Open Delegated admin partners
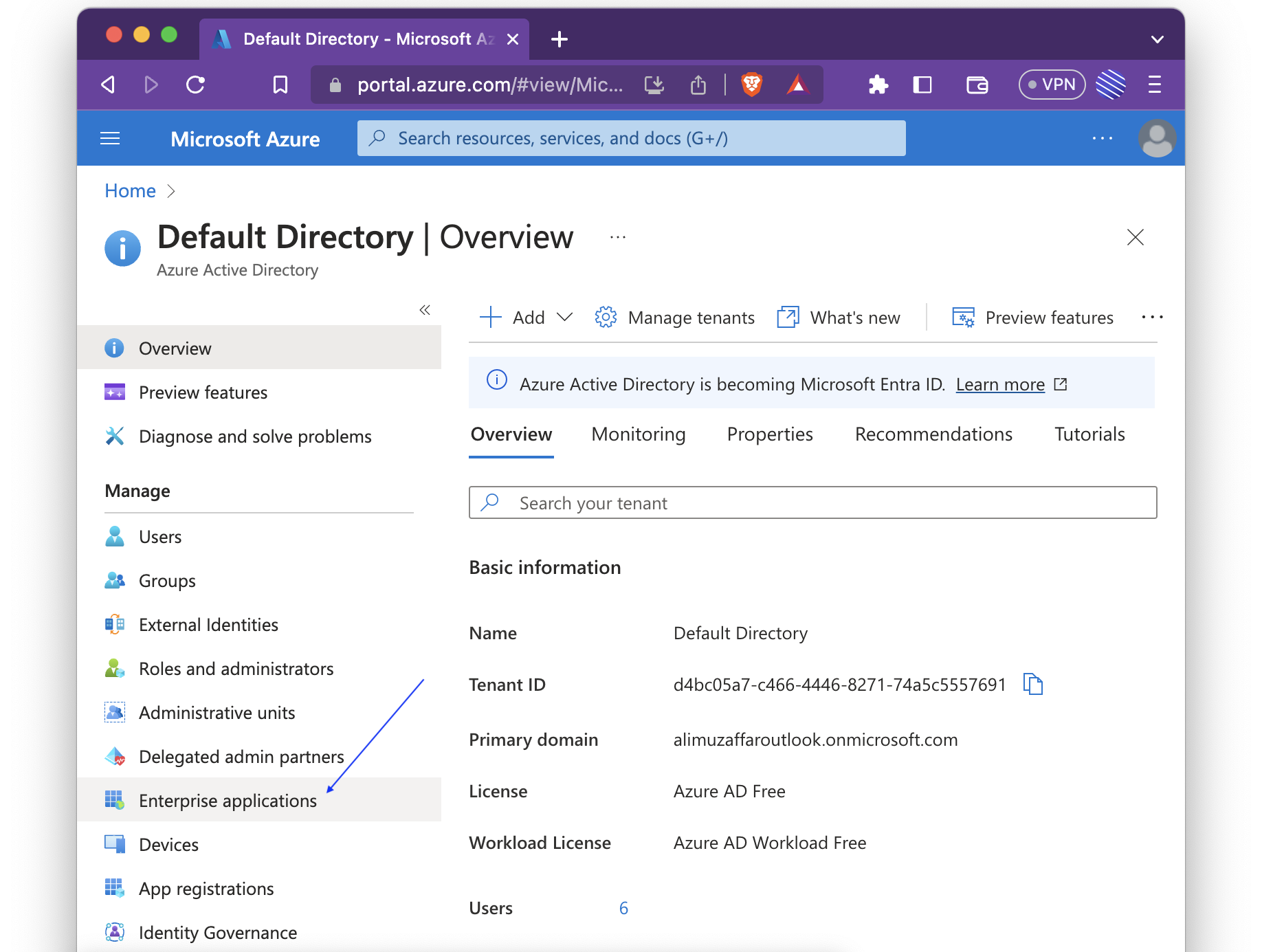 coord(259,756)
